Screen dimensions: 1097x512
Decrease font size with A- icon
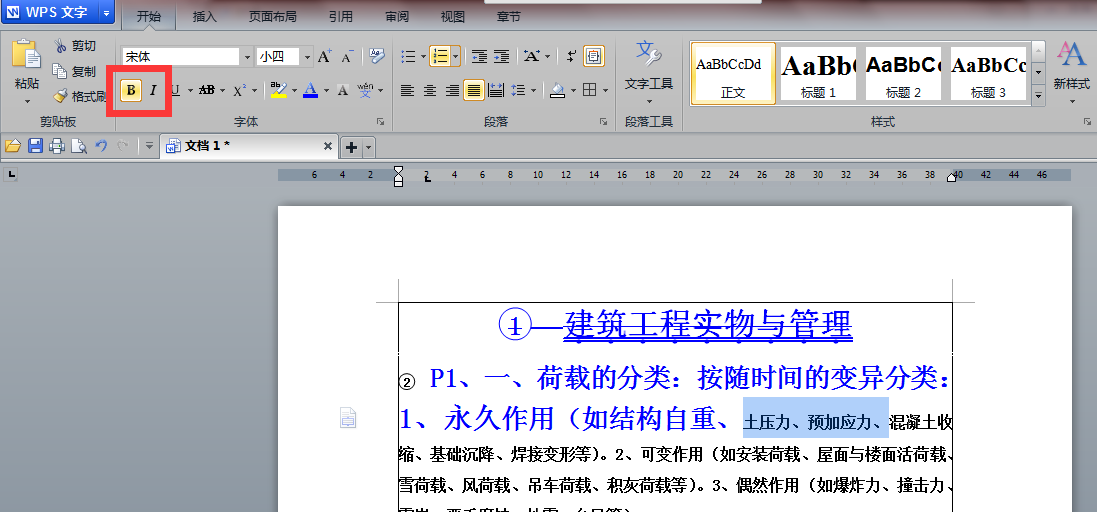[348, 57]
